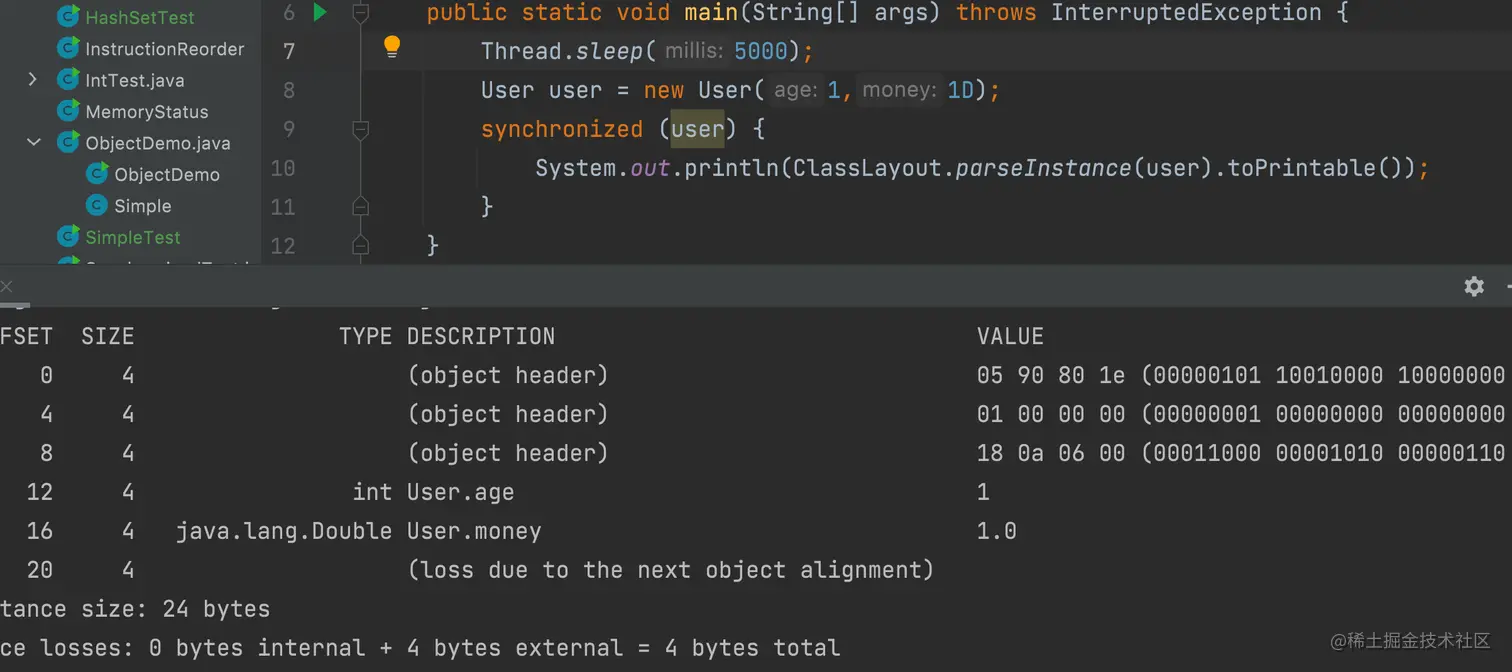1512x672 pixels.
Task: Click the class icon beside HashSetTest
Action: (x=68, y=17)
